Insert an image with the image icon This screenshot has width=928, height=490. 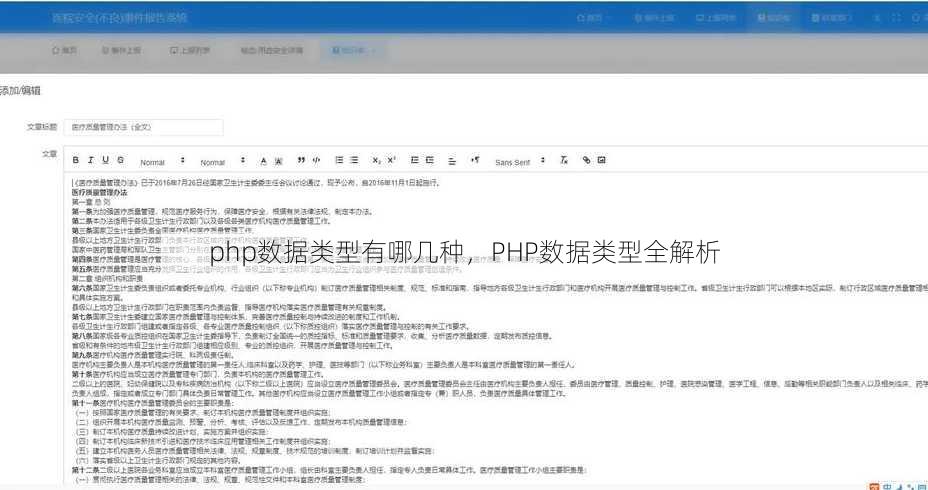(x=601, y=160)
